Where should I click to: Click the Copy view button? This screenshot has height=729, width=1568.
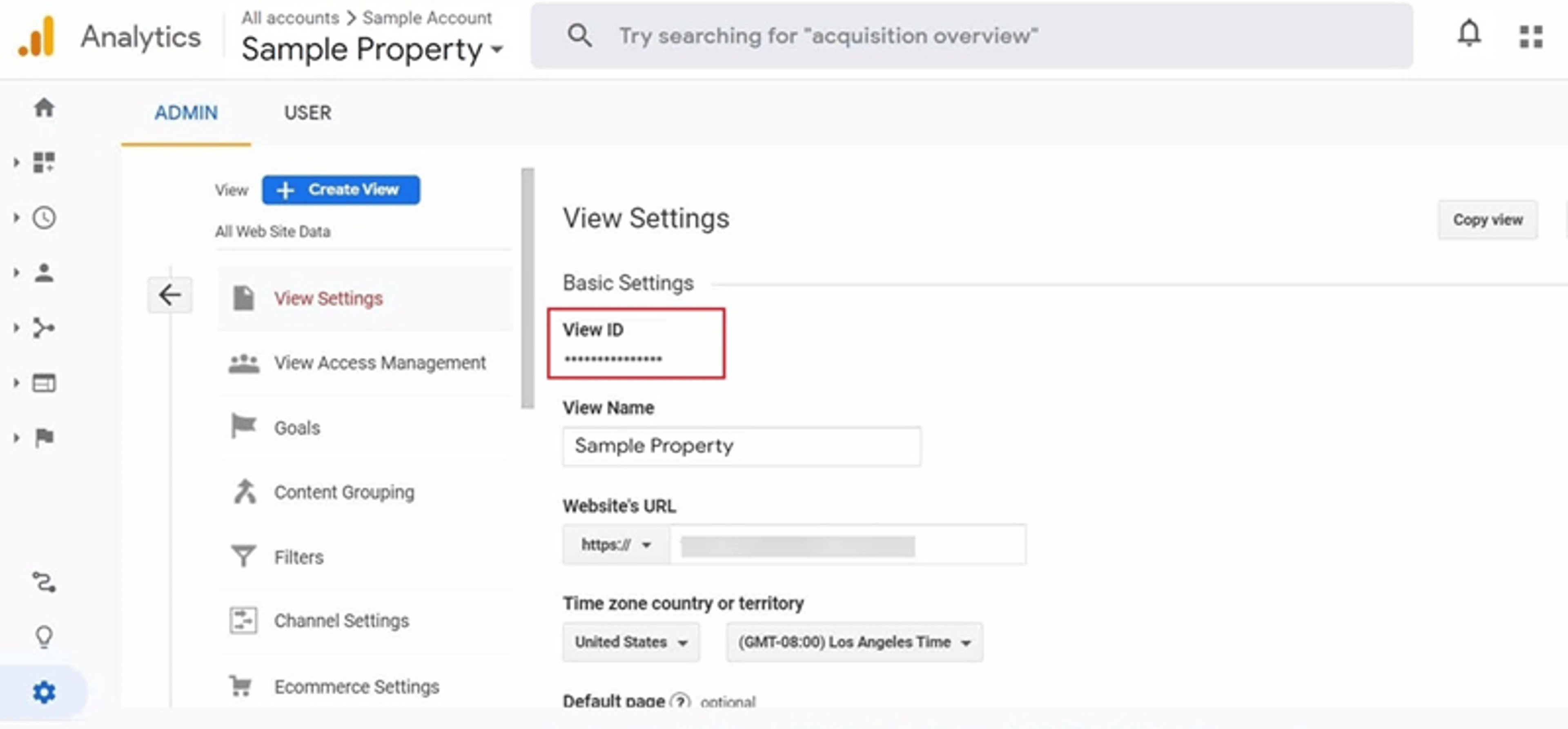tap(1488, 220)
